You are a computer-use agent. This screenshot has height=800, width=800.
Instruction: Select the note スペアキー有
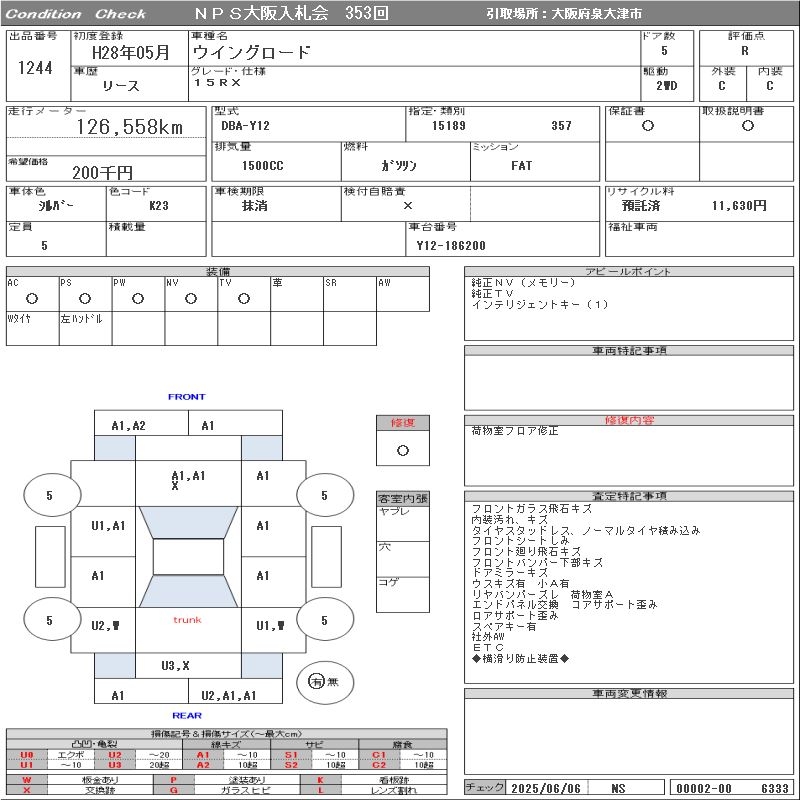pos(504,627)
